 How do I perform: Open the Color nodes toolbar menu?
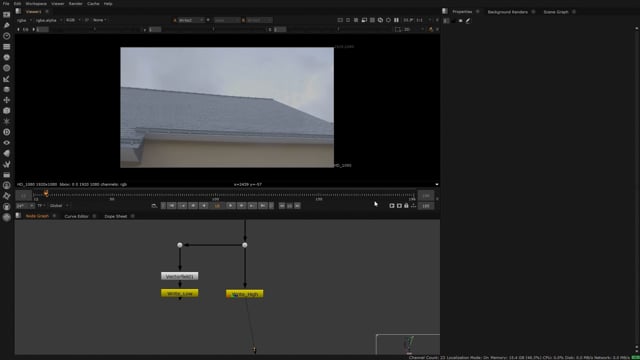coord(7,58)
